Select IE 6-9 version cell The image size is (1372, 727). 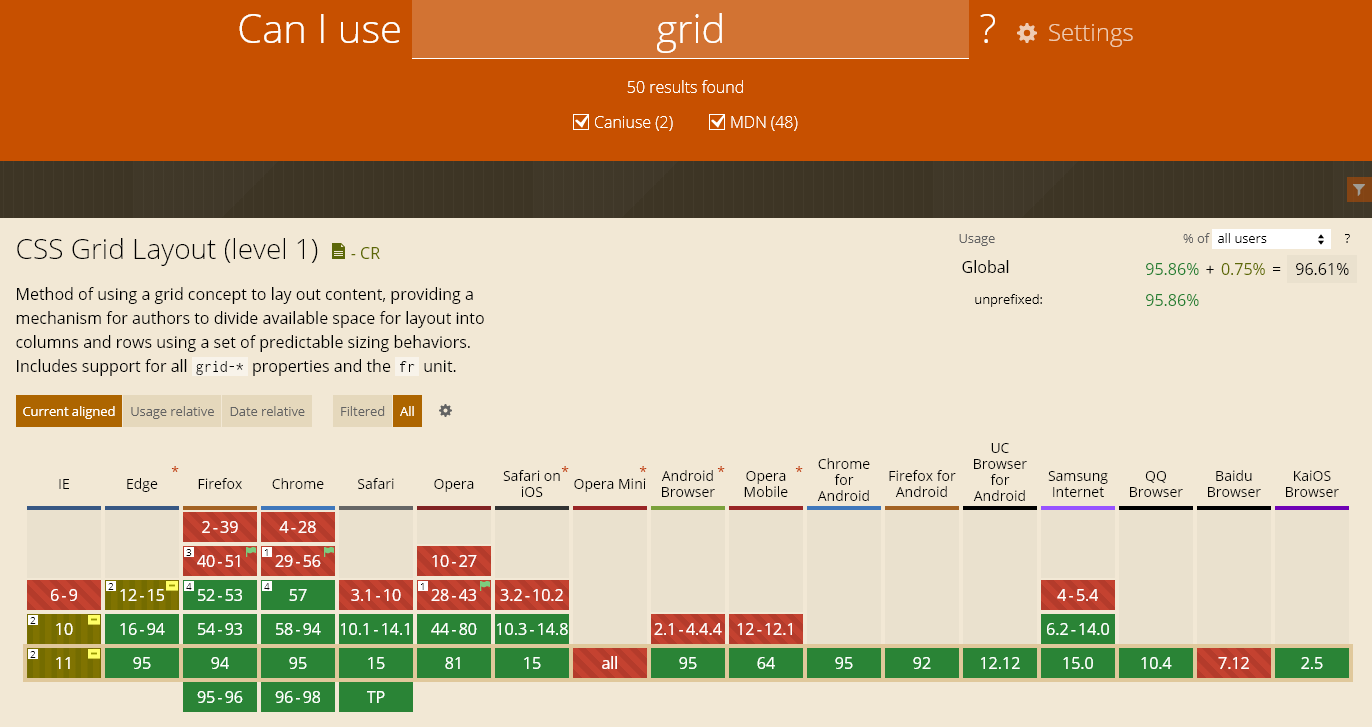point(64,595)
